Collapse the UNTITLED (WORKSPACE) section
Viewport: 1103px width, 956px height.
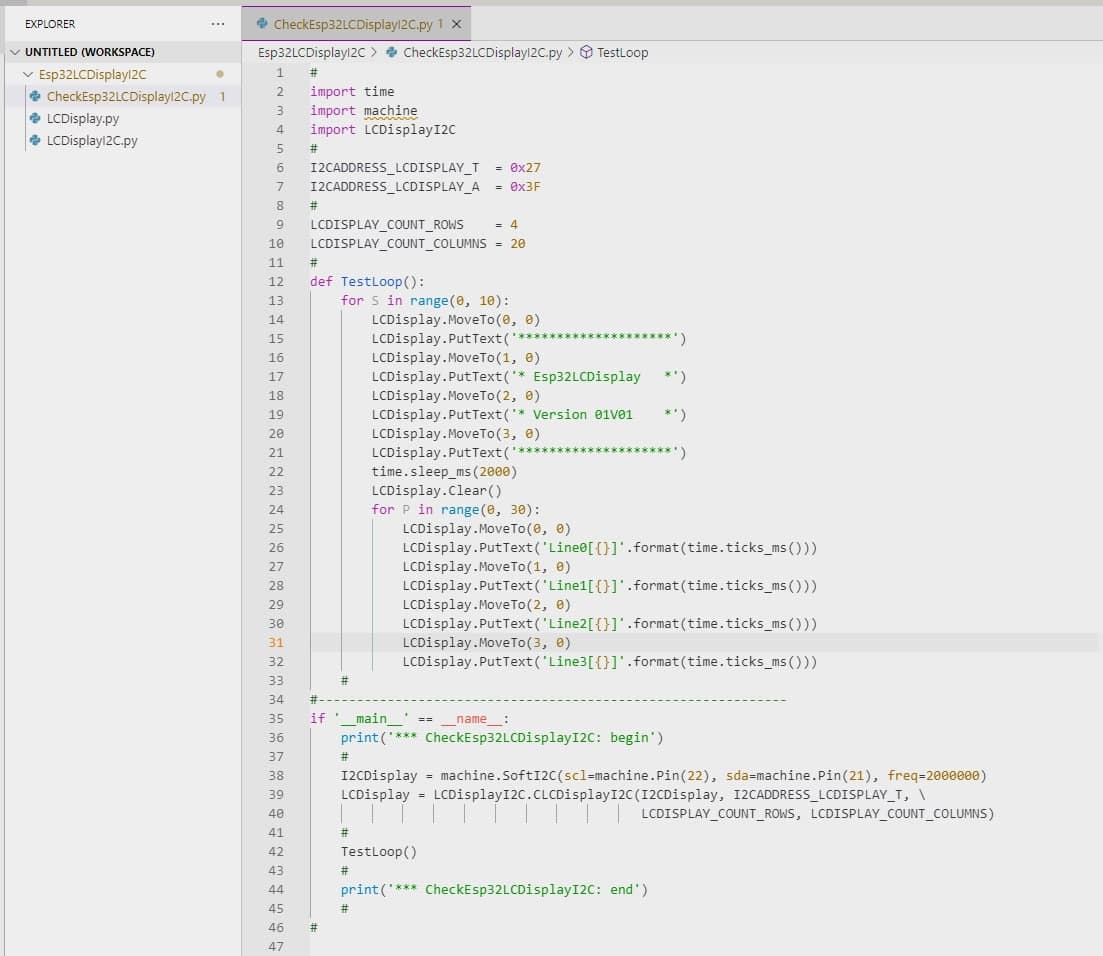point(14,52)
